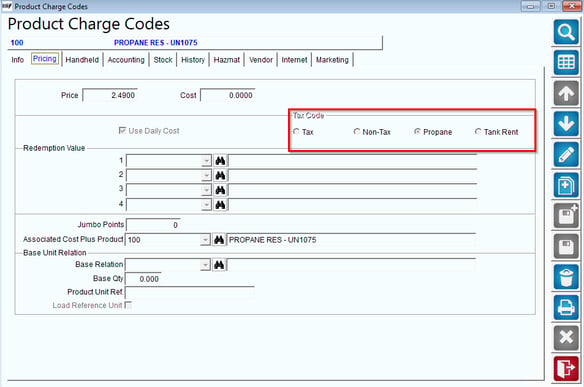Maximize the Product Charge Codes window
Image resolution: width=584 pixels, height=387 pixels.
pos(551,6)
